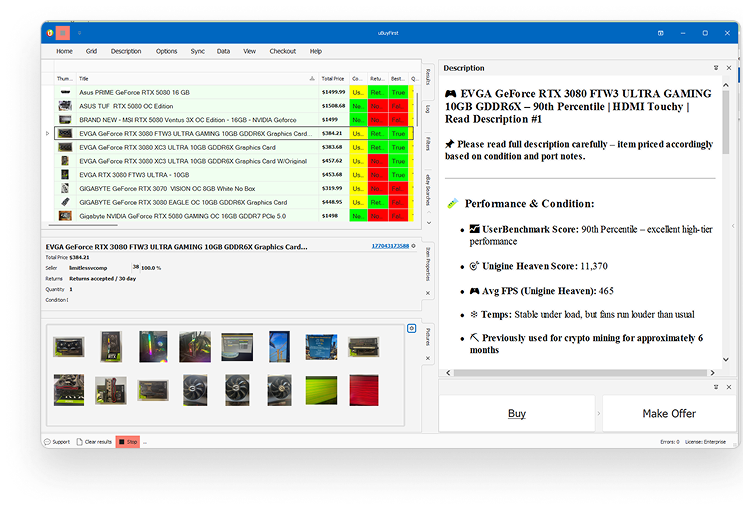Open the solid green striped picture thumbnail

tap(321, 391)
